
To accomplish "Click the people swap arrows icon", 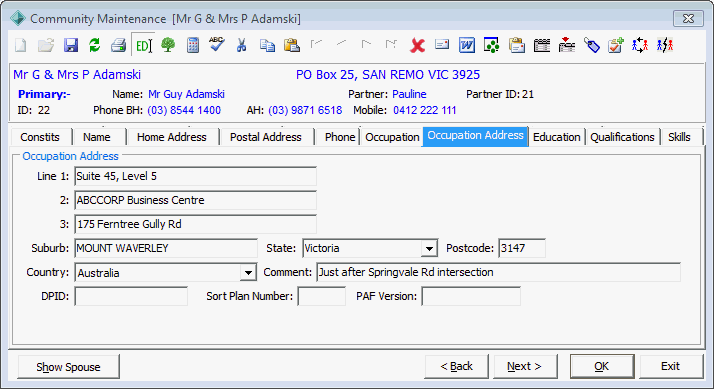I will pos(640,45).
